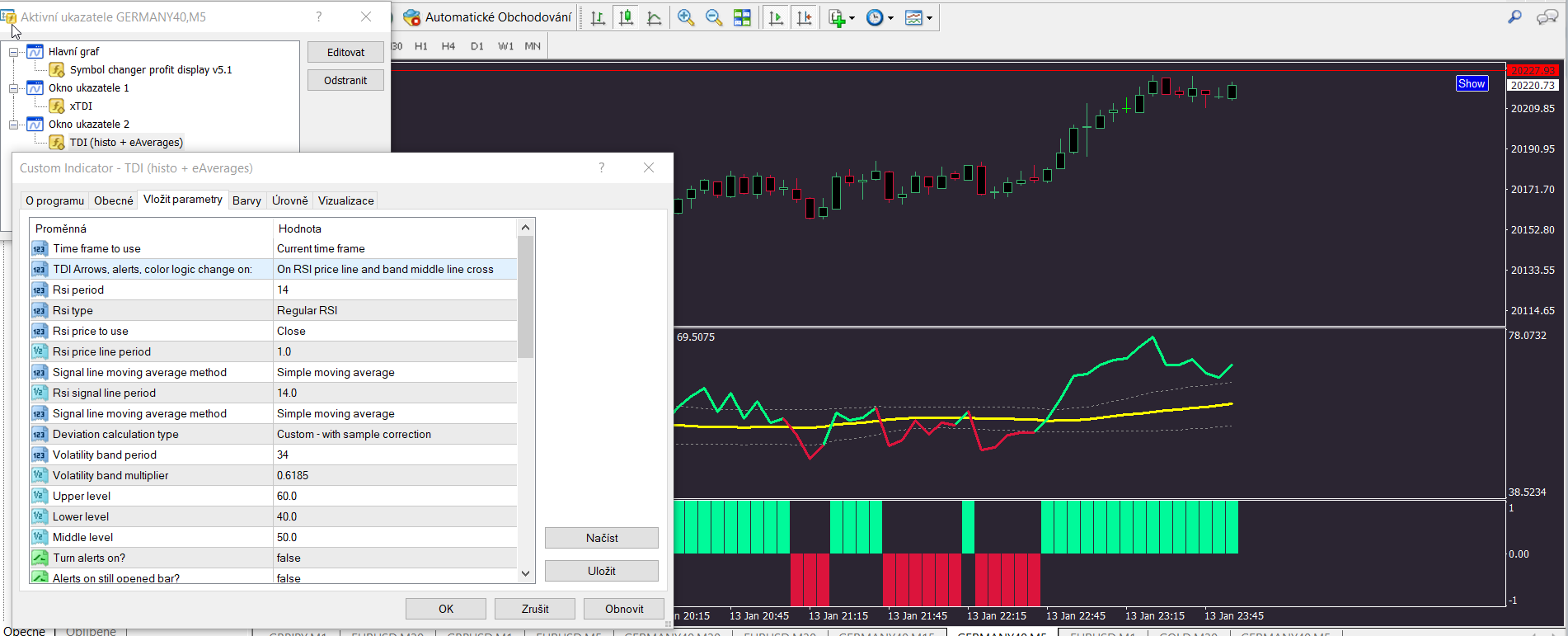The width and height of the screenshot is (1568, 636).
Task: Zoom out of the chart
Action: click(714, 17)
